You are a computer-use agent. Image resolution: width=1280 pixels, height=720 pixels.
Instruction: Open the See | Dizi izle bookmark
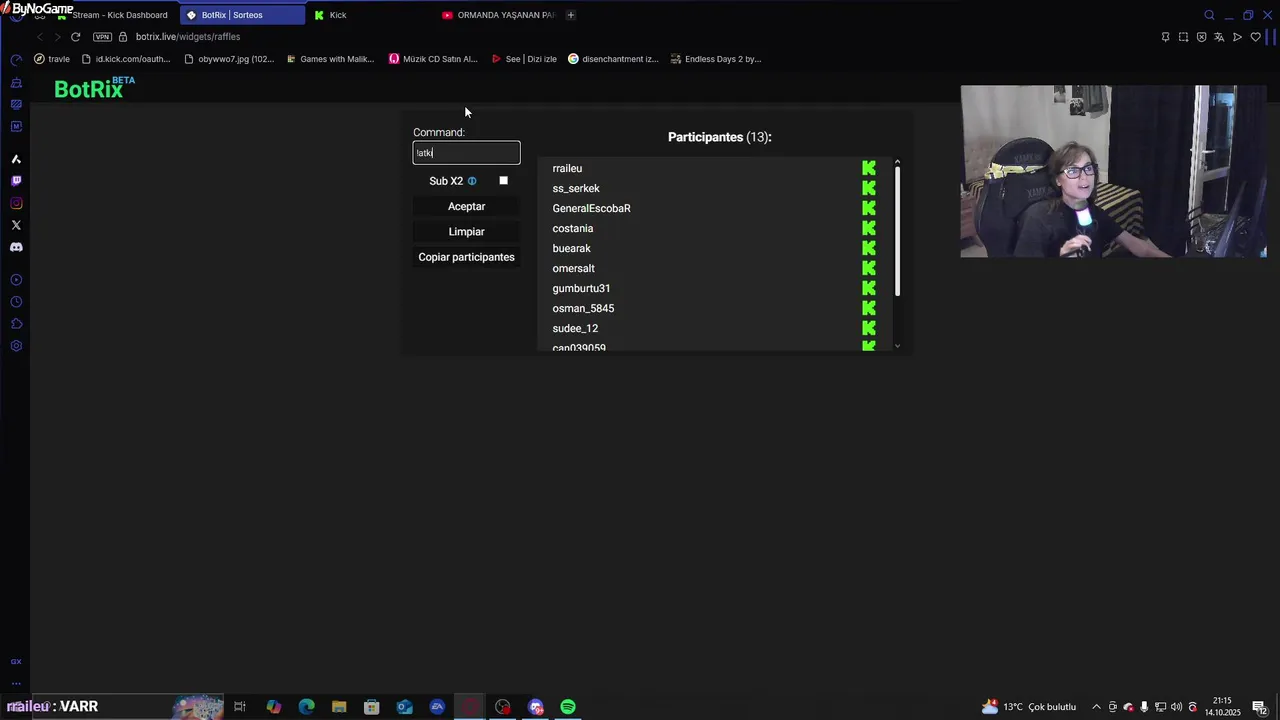(x=524, y=59)
